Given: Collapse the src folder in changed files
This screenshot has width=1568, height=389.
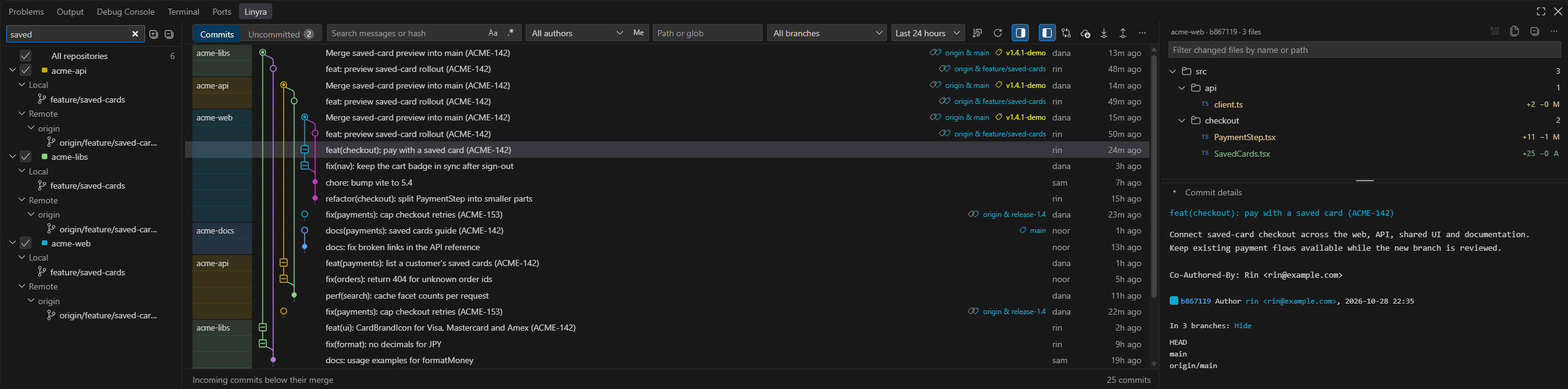Looking at the screenshot, I should click(1172, 71).
